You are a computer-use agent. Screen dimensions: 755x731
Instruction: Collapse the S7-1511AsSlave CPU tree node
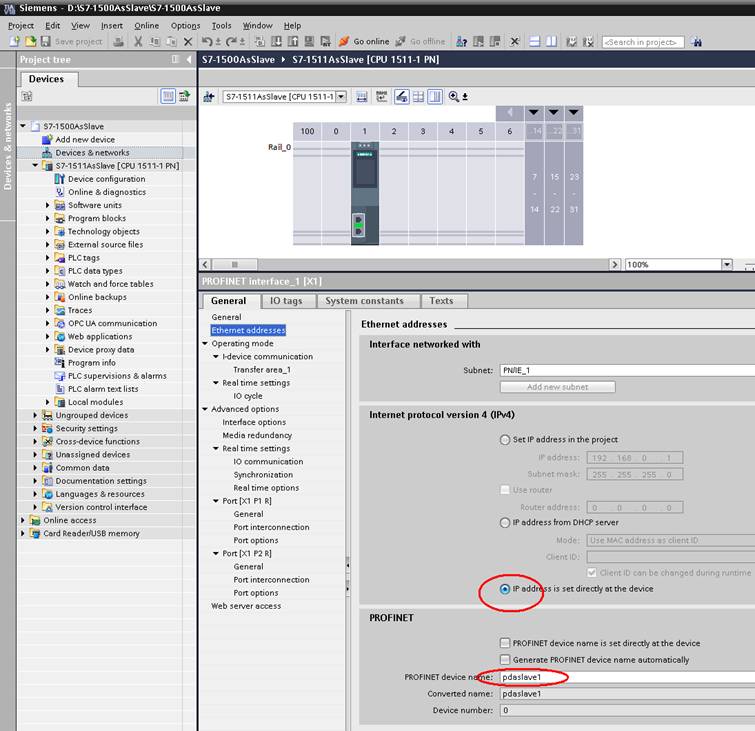(x=35, y=166)
